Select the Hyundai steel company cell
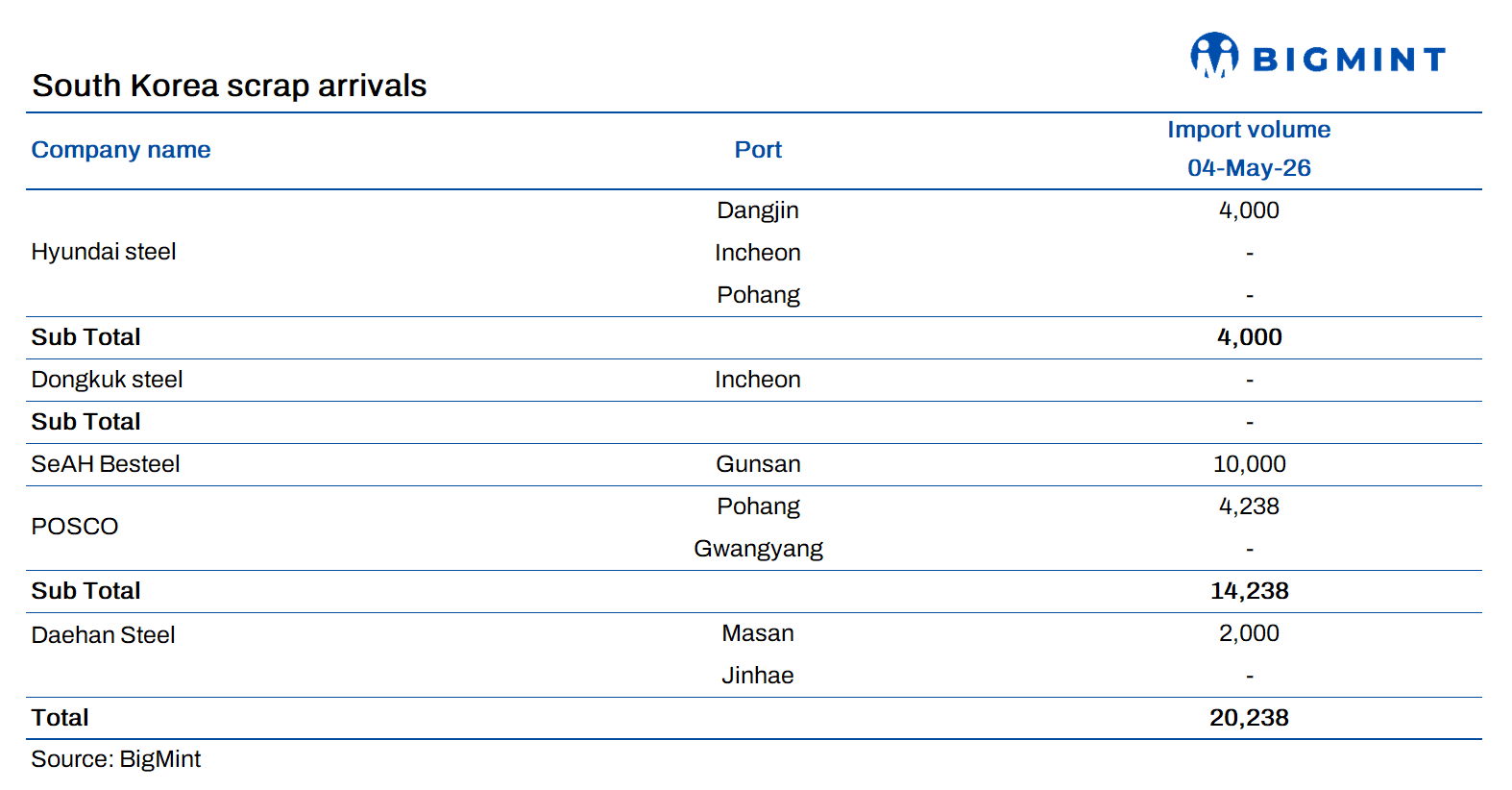Viewport: 1512px width, 790px height. [104, 252]
